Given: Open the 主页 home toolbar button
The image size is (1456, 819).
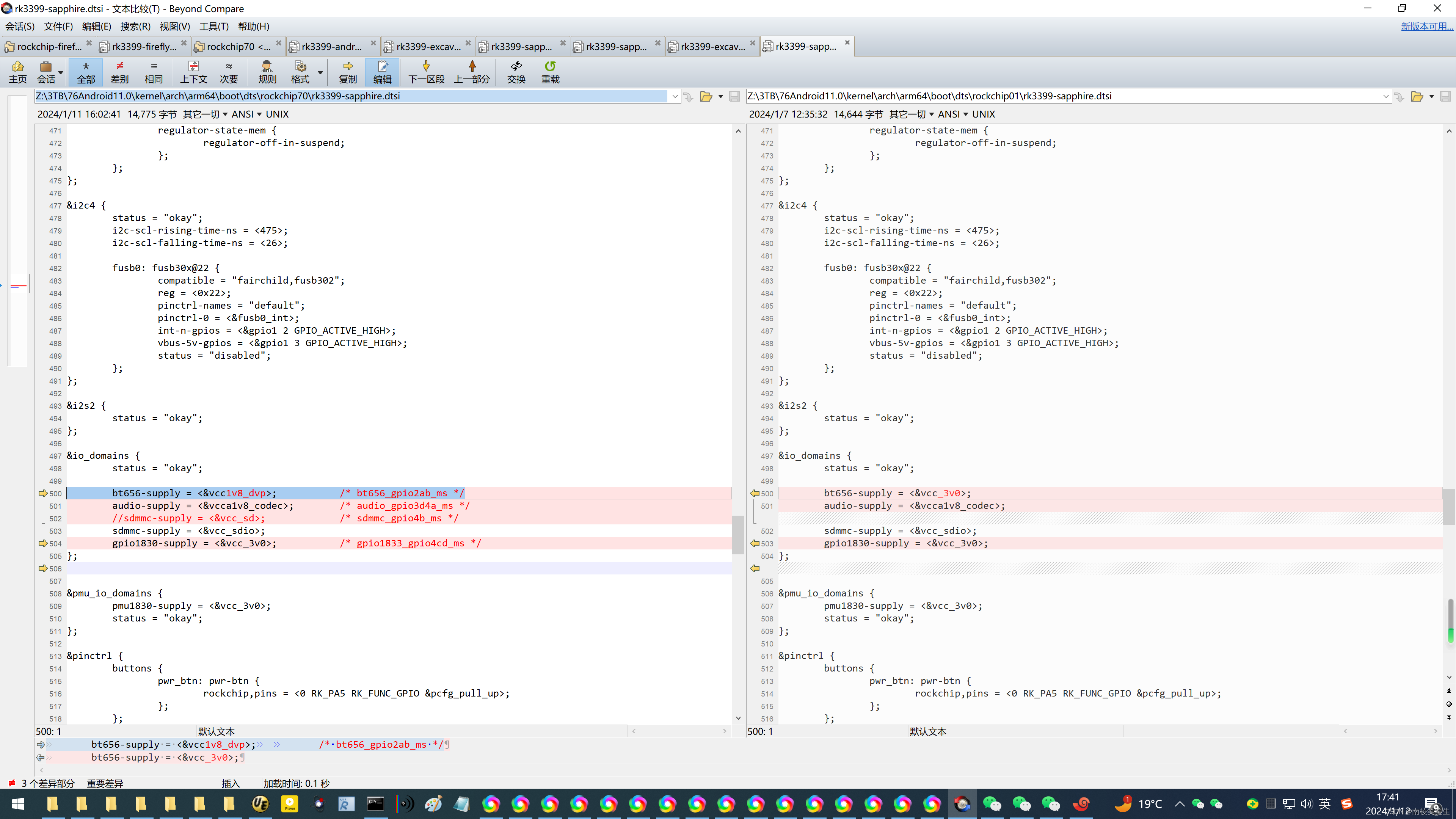Looking at the screenshot, I should coord(17,72).
